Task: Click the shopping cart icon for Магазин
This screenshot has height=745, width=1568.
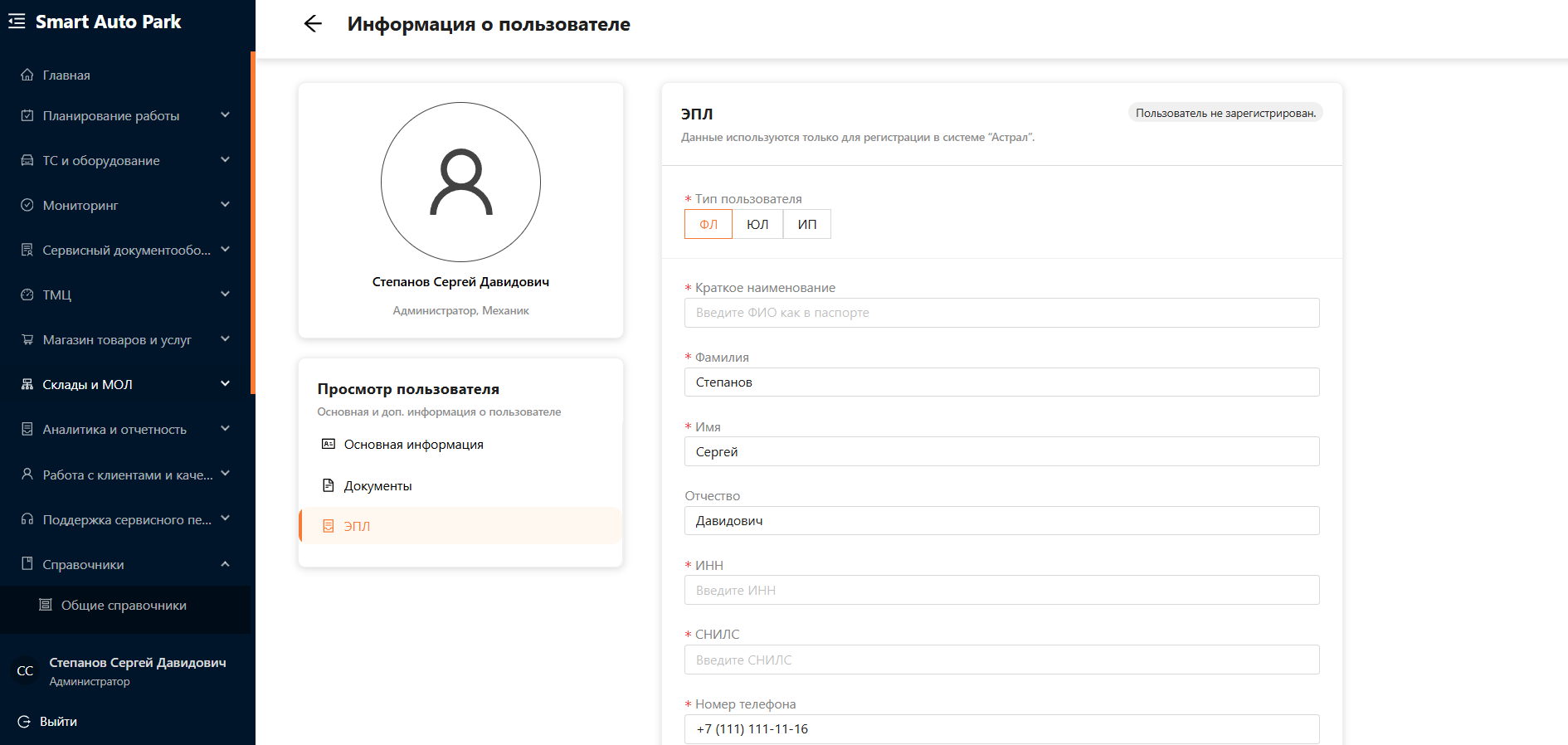Action: pos(27,339)
